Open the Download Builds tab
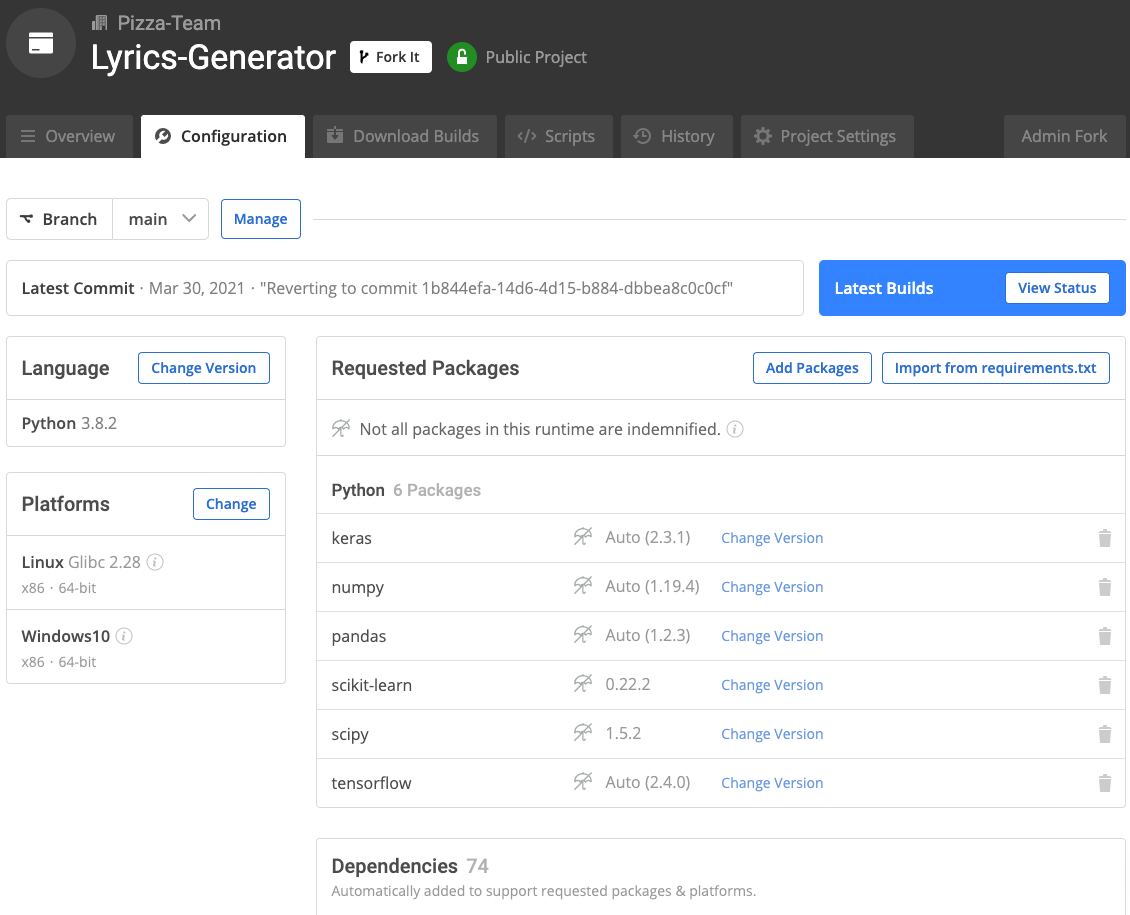 click(403, 136)
